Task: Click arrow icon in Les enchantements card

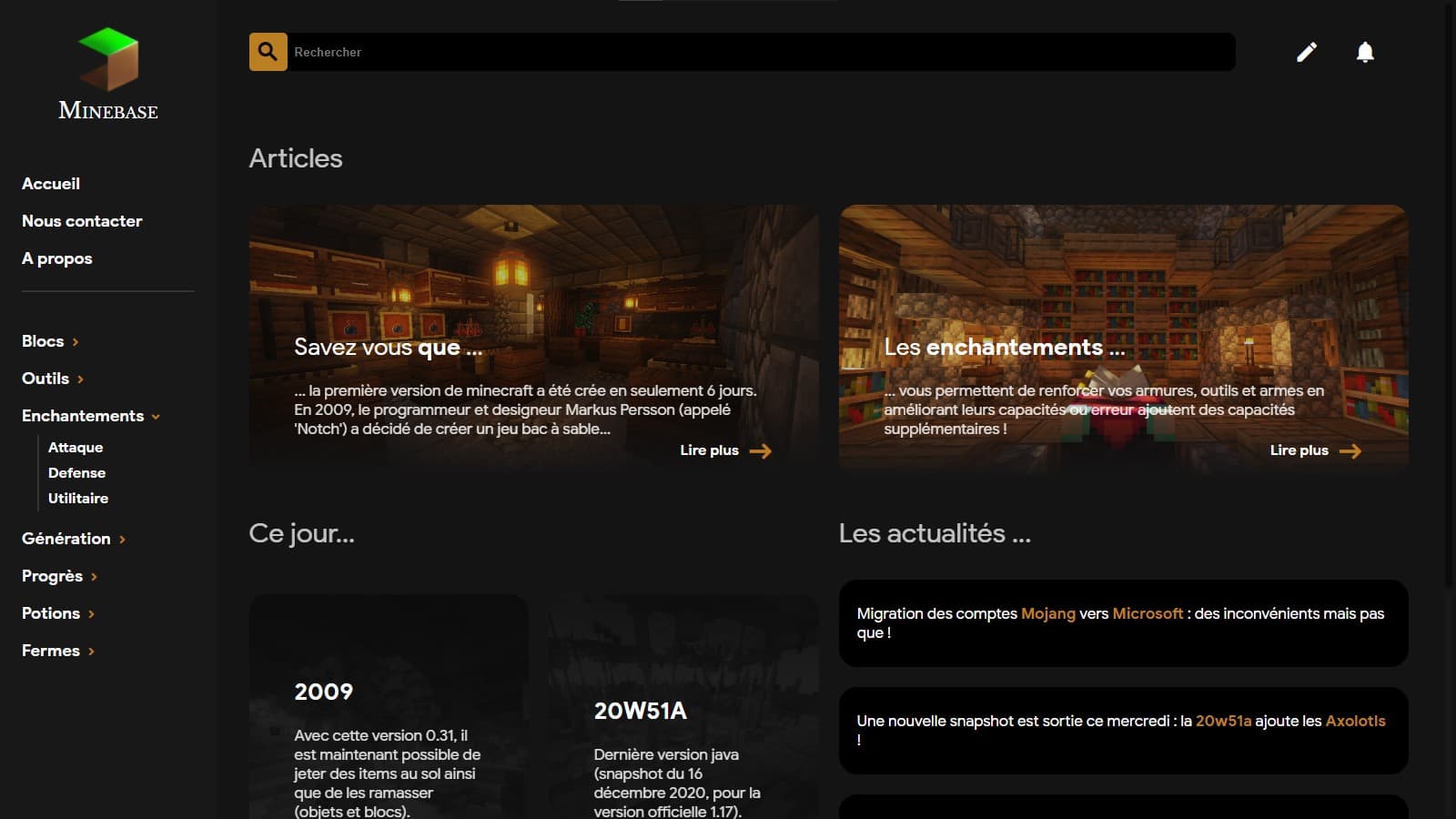Action: [x=1350, y=450]
